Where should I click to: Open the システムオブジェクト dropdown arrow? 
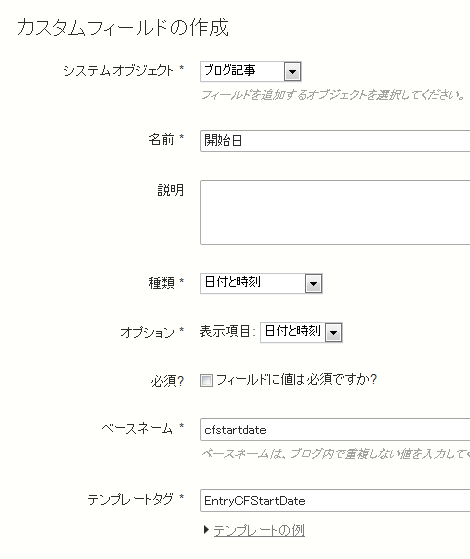292,72
